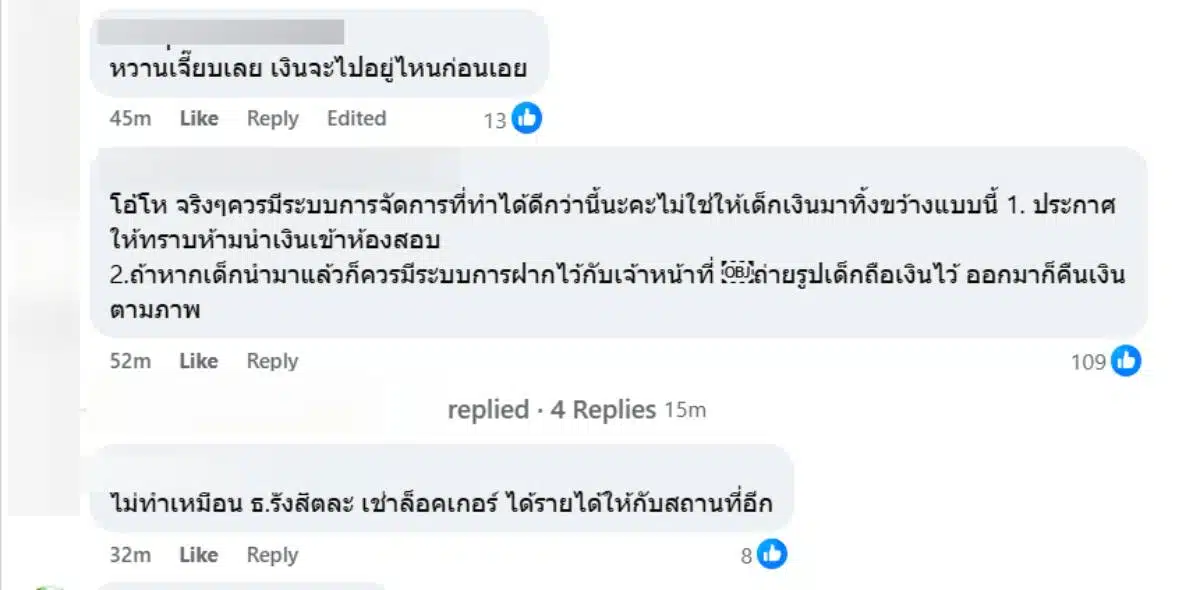Screen dimensions: 1200x590
Task: View edit history via Edited label
Action: (356, 118)
